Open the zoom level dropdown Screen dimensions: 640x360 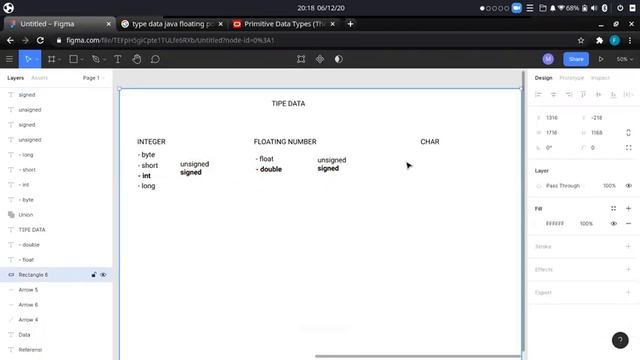click(x=624, y=59)
